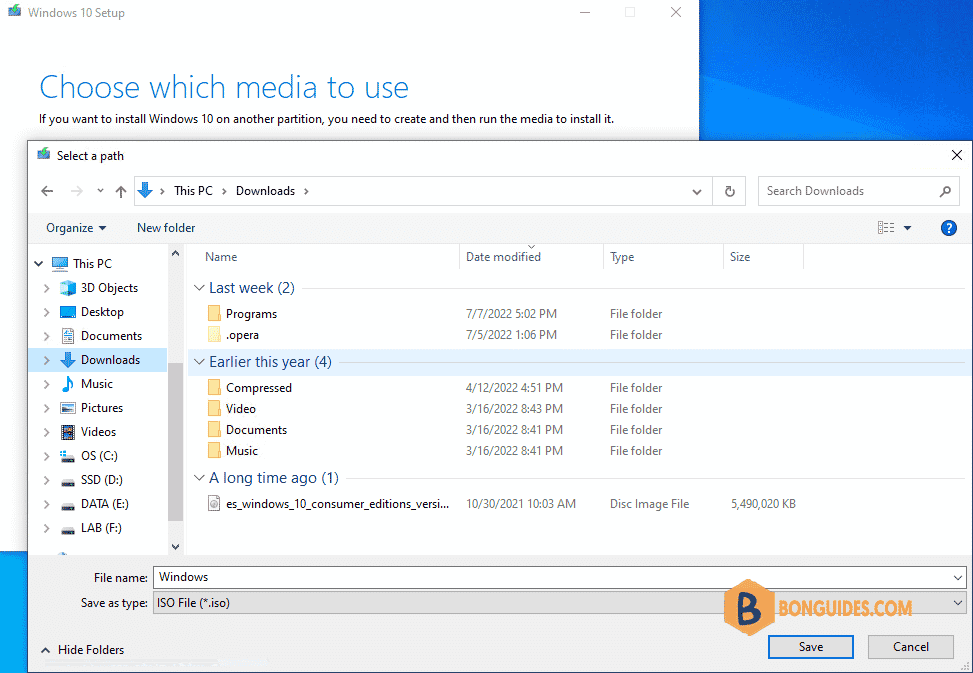Collapse the This PC tree node
The width and height of the screenshot is (973, 673).
tap(39, 264)
